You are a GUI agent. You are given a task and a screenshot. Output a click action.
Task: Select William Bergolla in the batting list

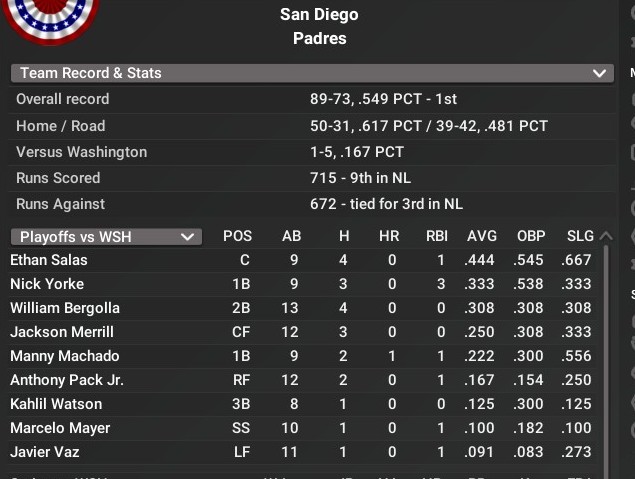[65, 308]
